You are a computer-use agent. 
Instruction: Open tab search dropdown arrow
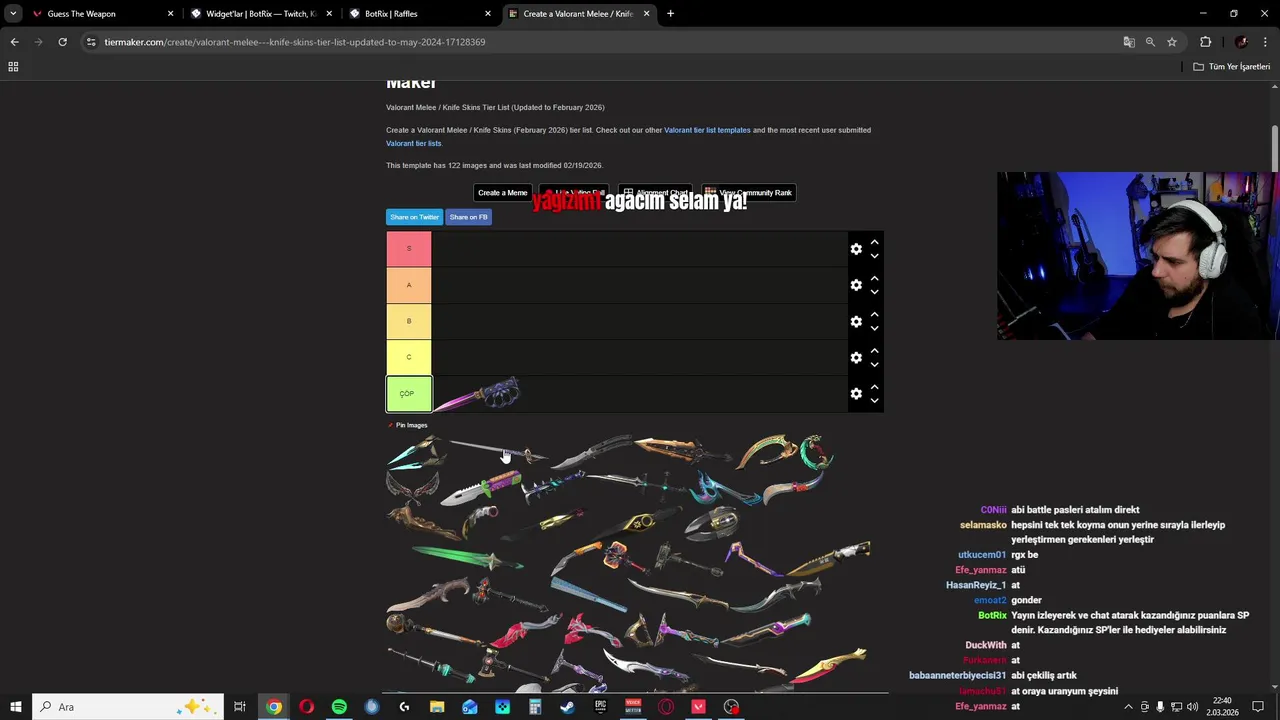[x=12, y=14]
